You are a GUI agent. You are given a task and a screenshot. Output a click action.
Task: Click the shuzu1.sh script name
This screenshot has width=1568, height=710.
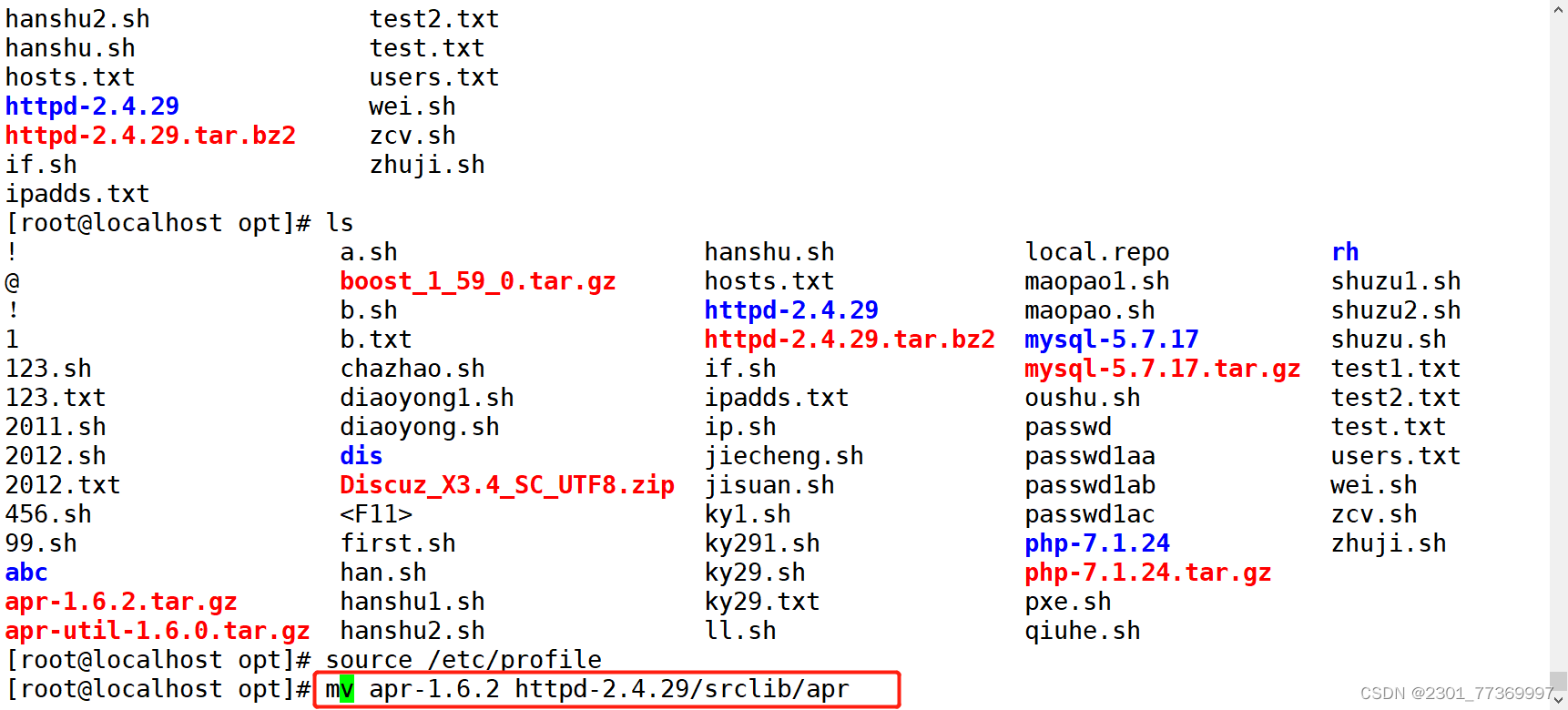pos(1396,281)
